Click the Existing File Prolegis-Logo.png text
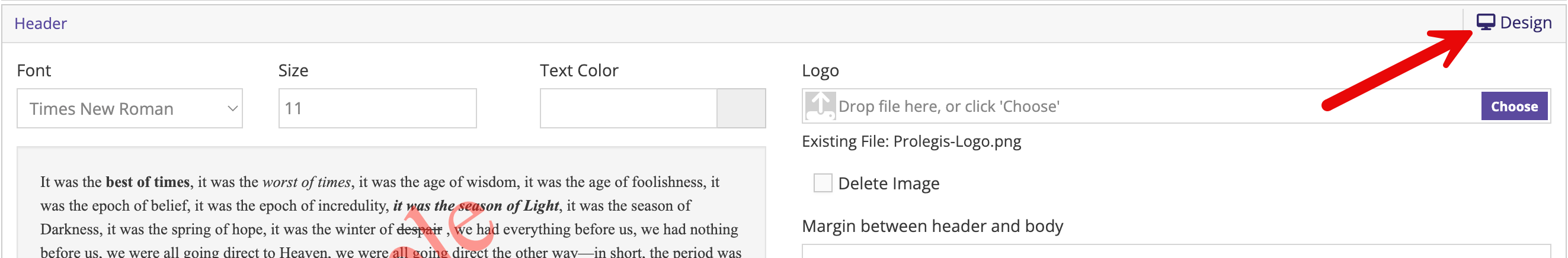Viewport: 1568px width, 258px height. [x=911, y=141]
